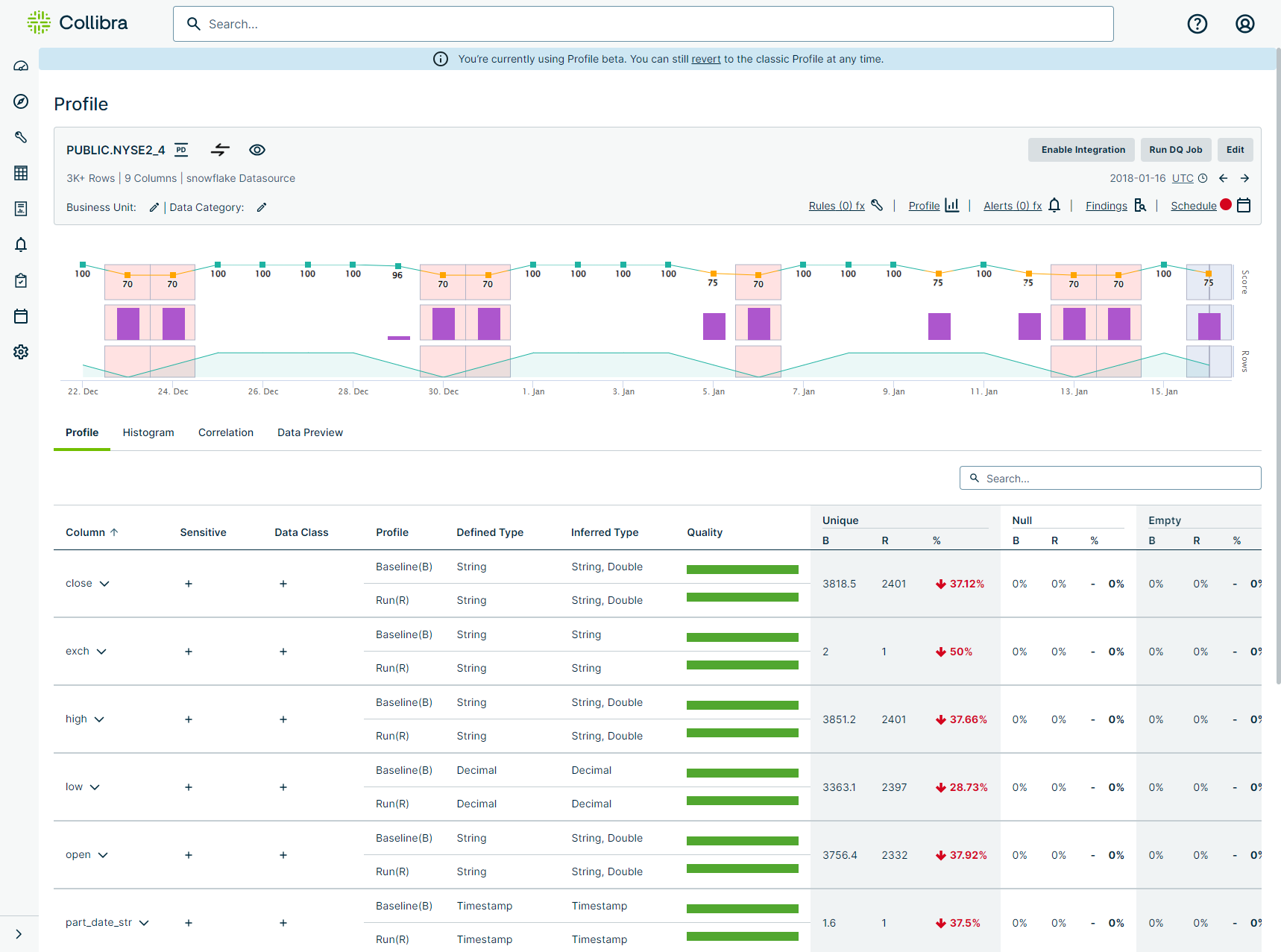Click the Run DQ Job button
Screen dimensions: 1281x952
1175,150
